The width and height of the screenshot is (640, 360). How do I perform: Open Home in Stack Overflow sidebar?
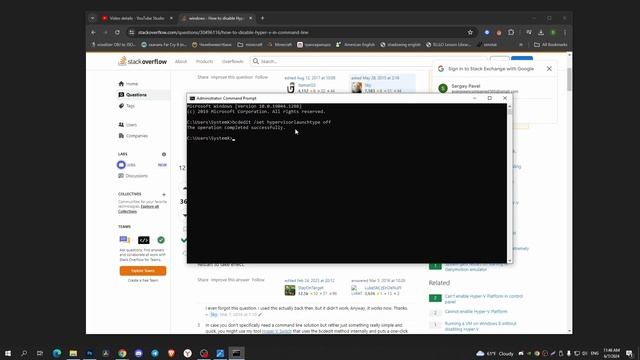[128, 84]
